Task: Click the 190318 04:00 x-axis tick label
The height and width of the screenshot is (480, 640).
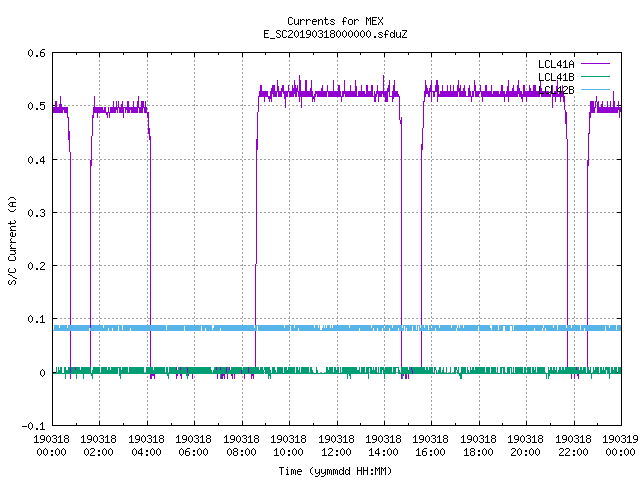Action: coord(146,446)
